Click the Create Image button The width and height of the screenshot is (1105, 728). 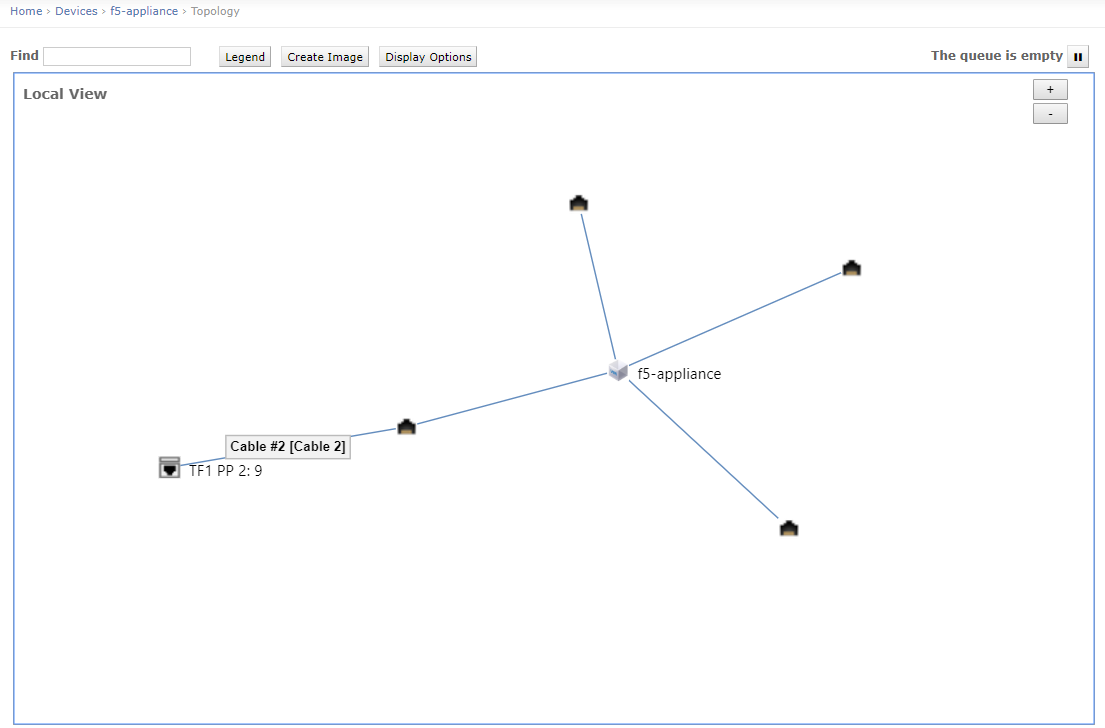pos(325,57)
